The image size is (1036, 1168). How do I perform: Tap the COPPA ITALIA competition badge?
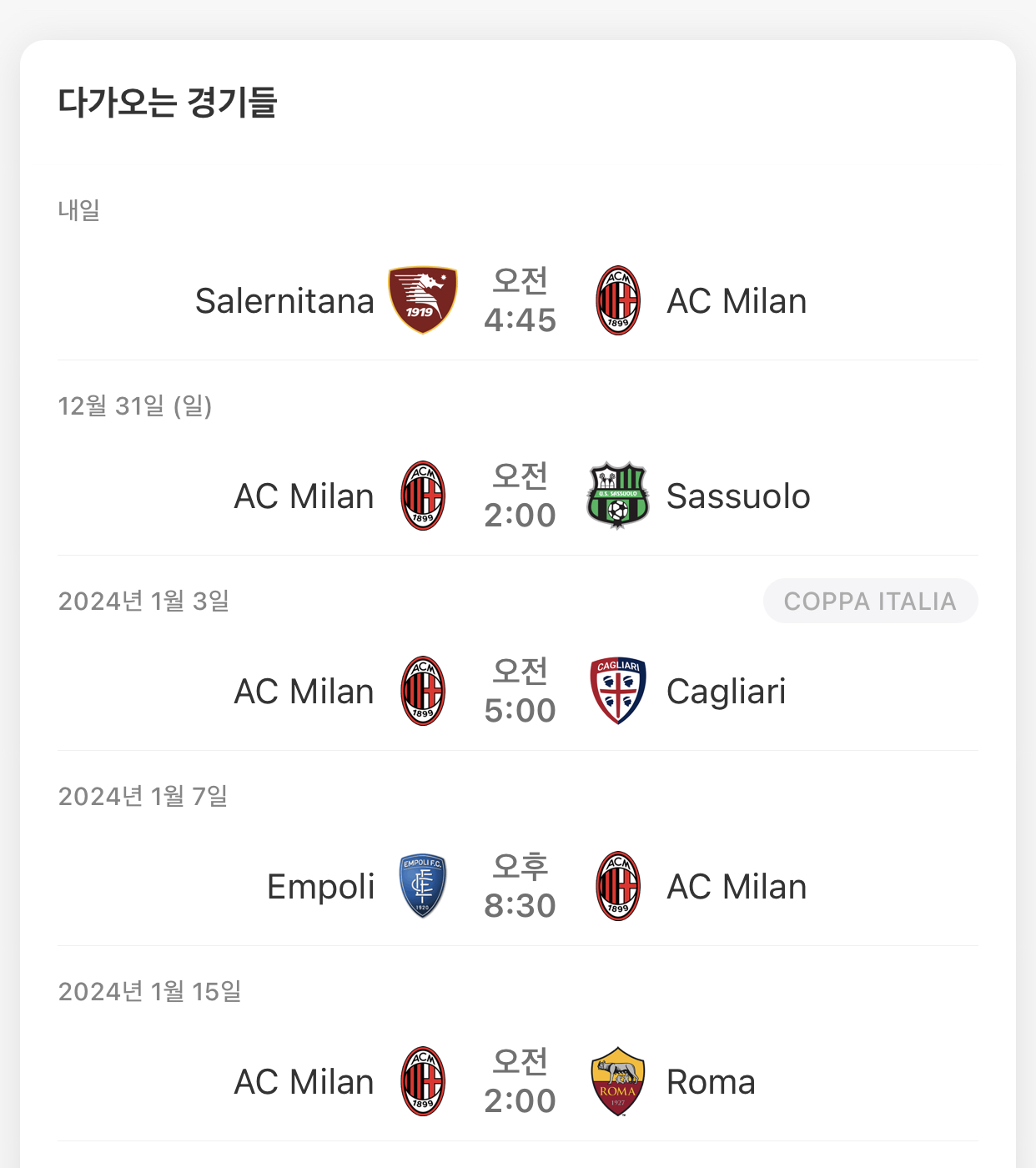(x=870, y=601)
